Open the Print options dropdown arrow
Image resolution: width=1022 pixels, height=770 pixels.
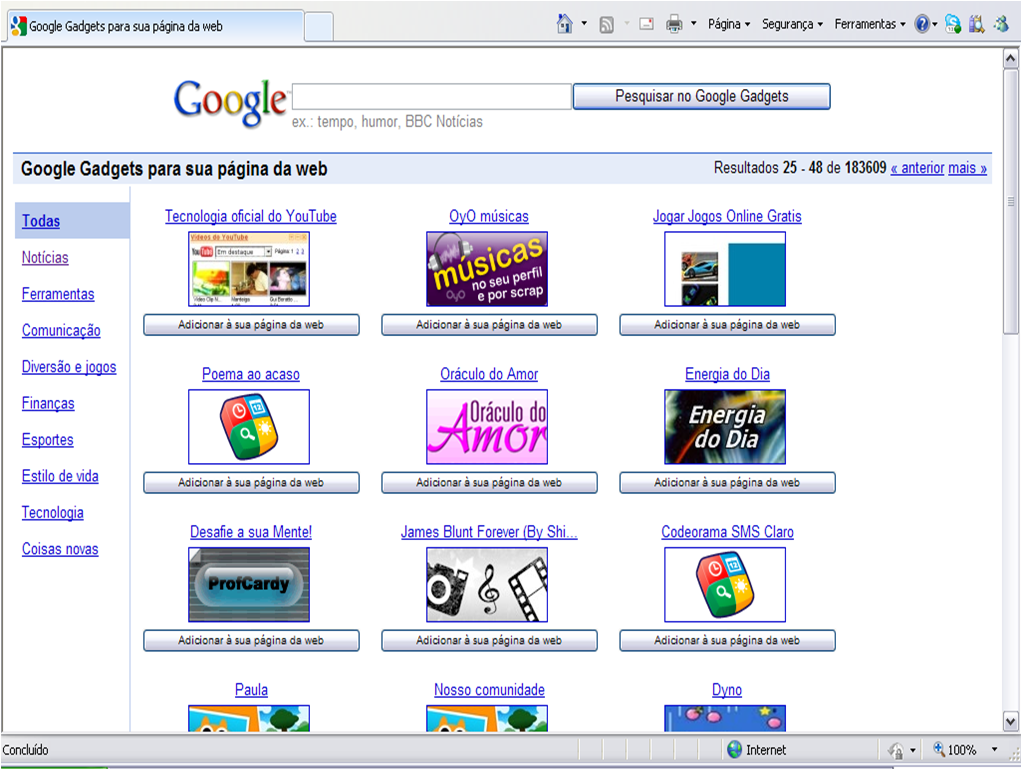(x=694, y=23)
